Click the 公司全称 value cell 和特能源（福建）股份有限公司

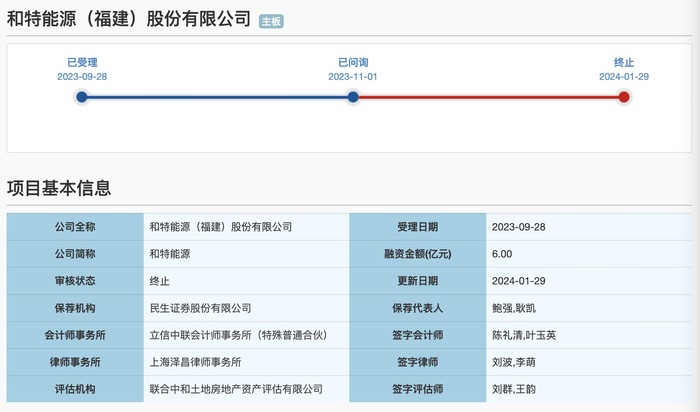(246, 227)
